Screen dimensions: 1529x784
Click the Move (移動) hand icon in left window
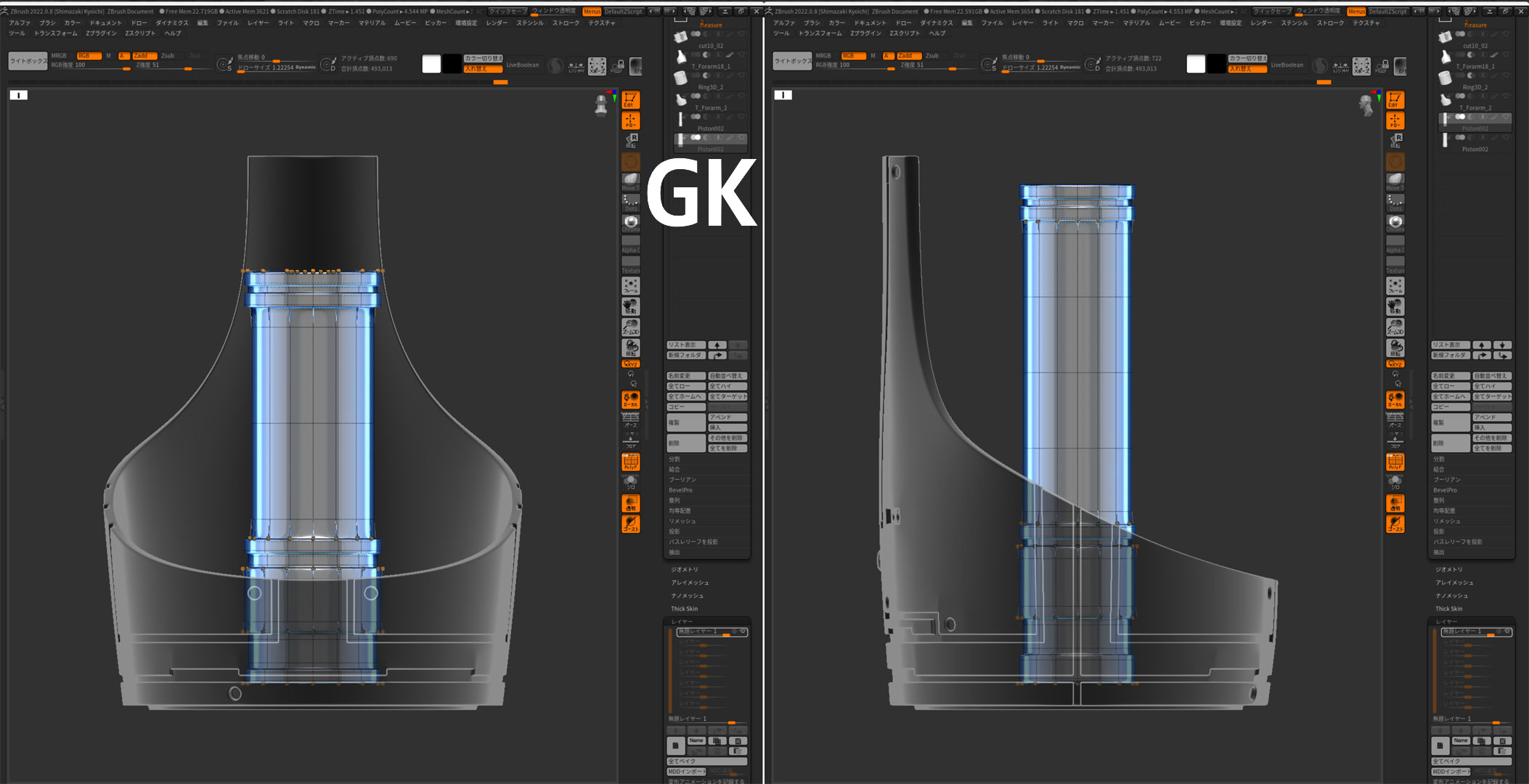coord(630,306)
